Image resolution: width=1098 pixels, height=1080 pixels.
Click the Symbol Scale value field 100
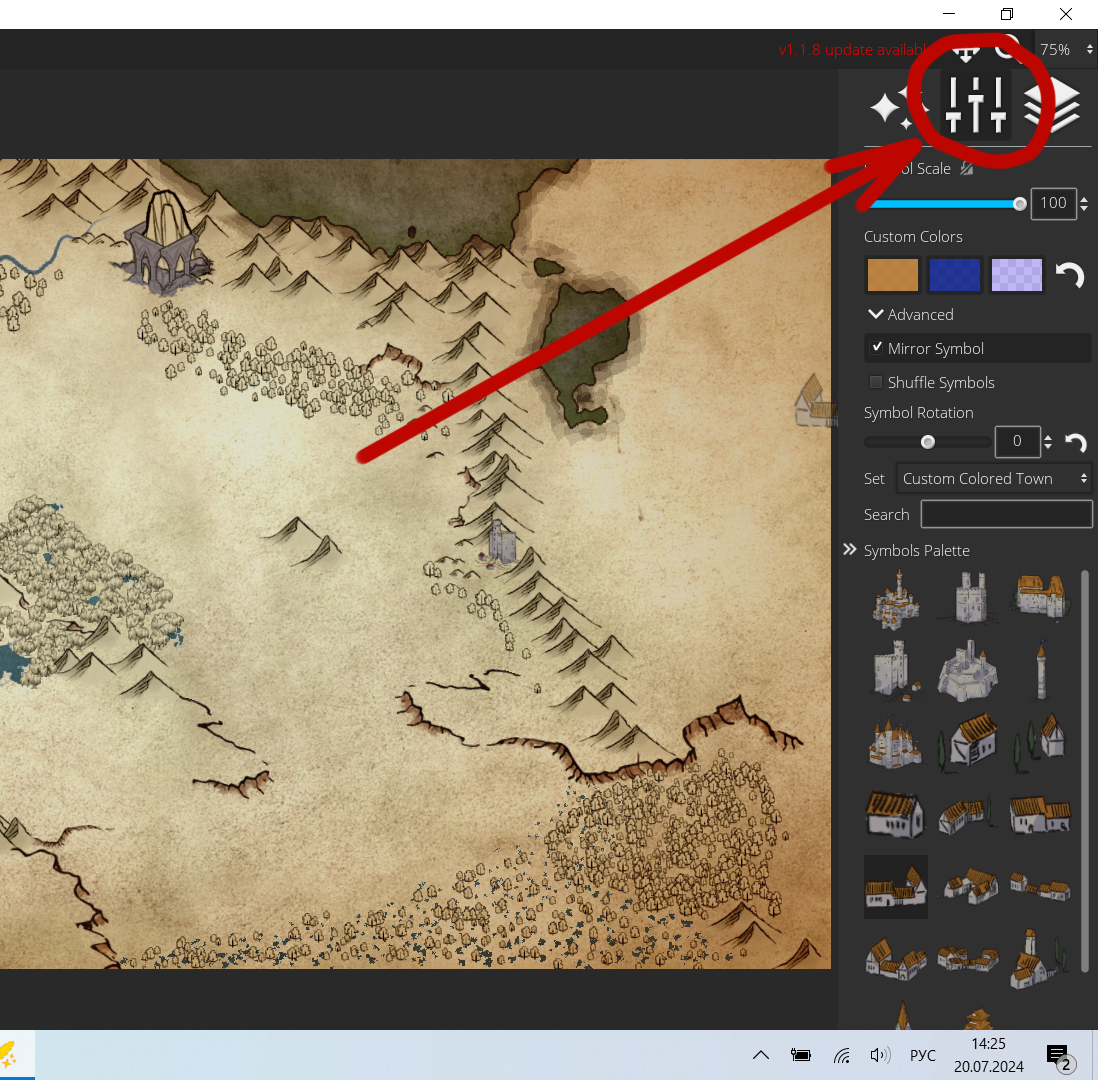(1053, 203)
